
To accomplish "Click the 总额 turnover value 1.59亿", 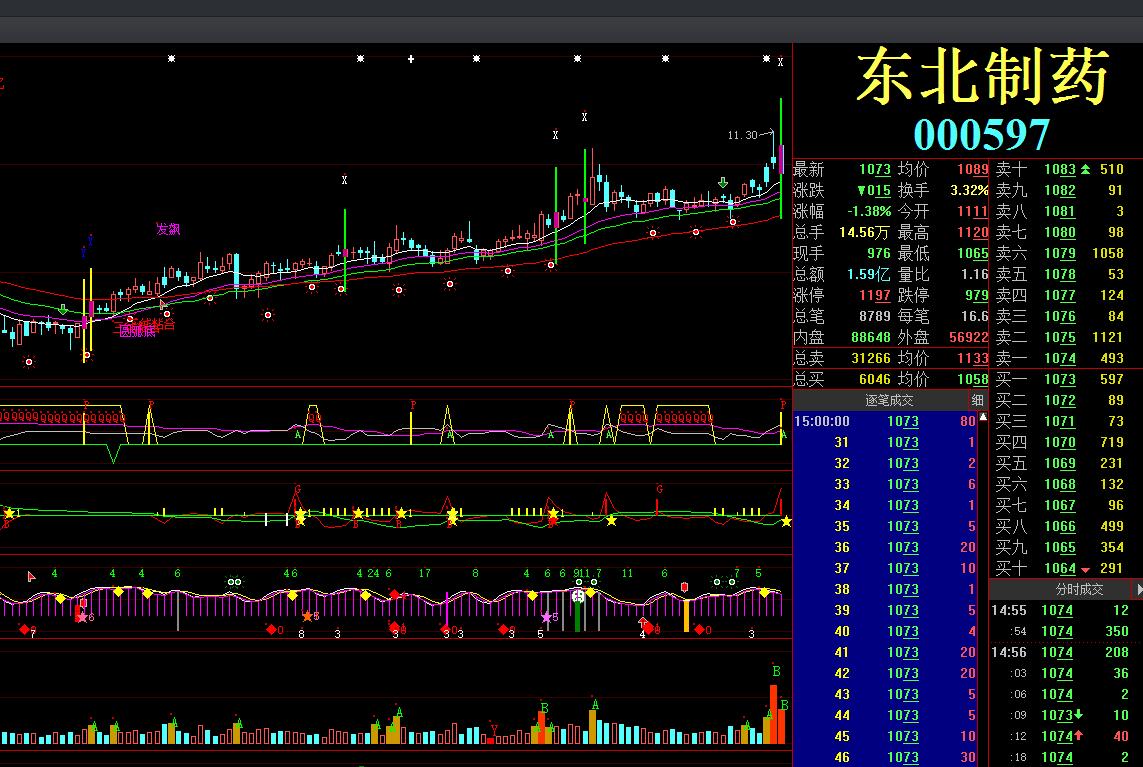I will tap(868, 274).
